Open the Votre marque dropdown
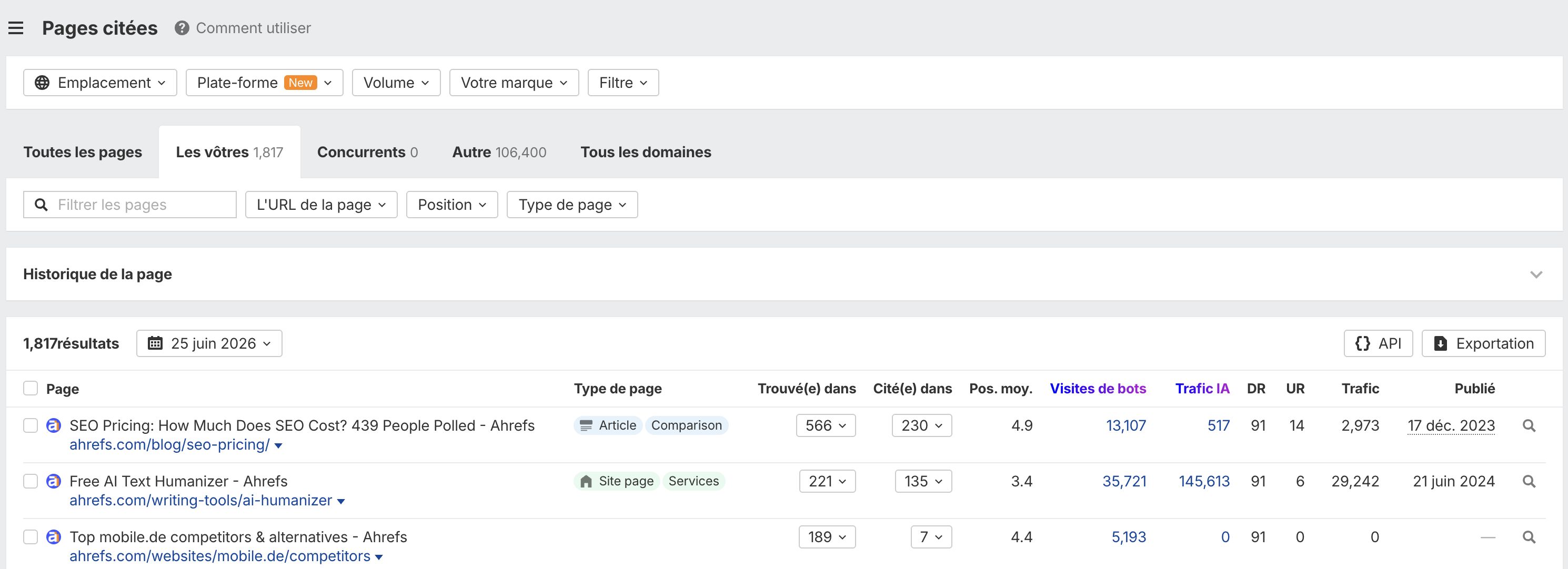1568x569 pixels. [514, 83]
